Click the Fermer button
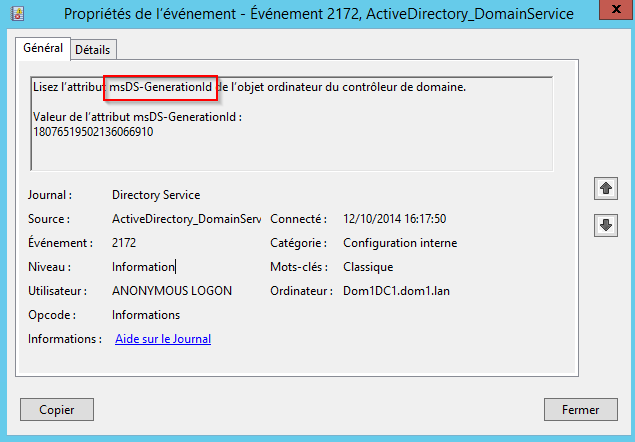 (x=579, y=409)
